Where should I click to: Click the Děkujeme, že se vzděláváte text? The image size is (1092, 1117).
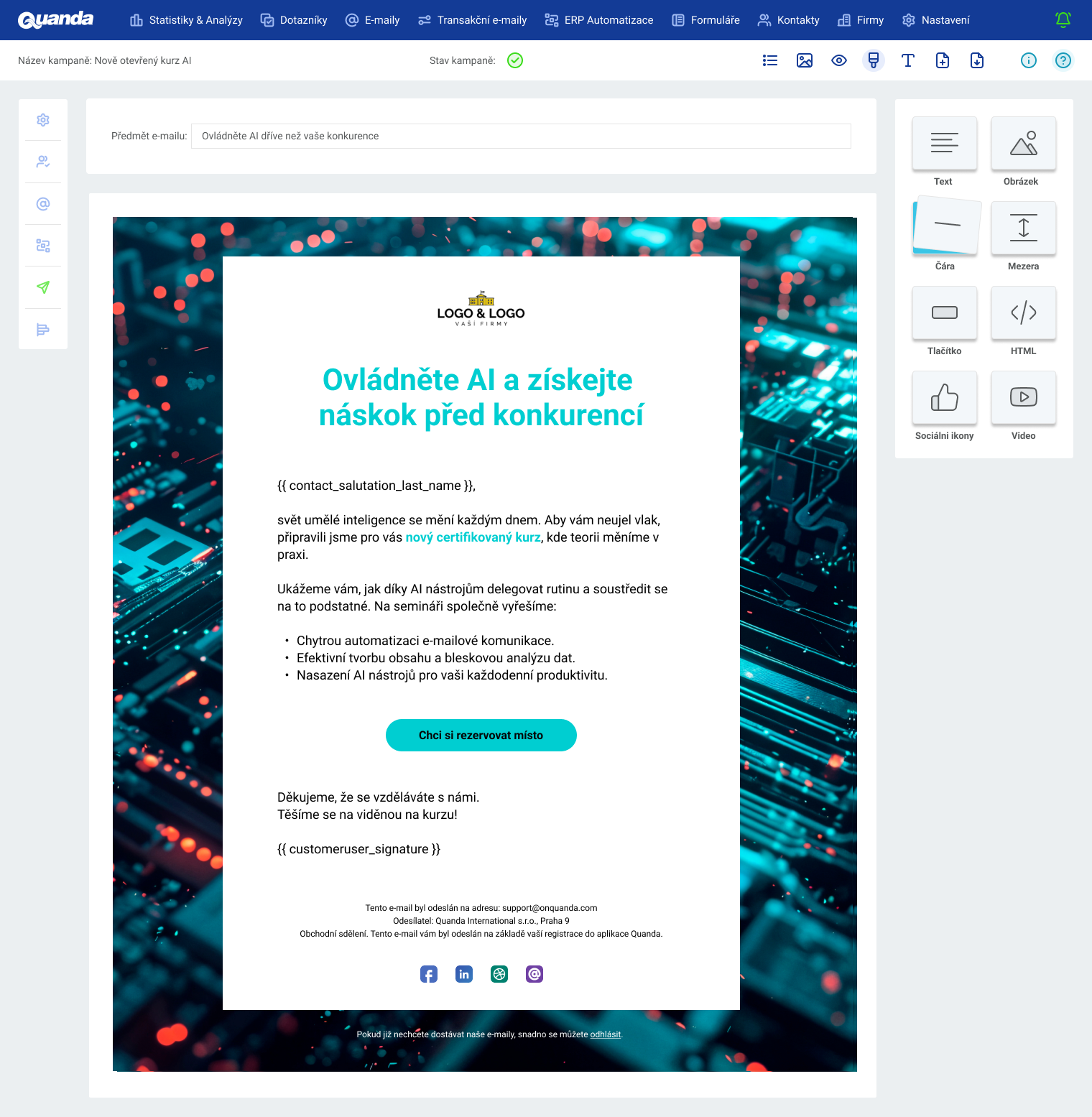[379, 797]
